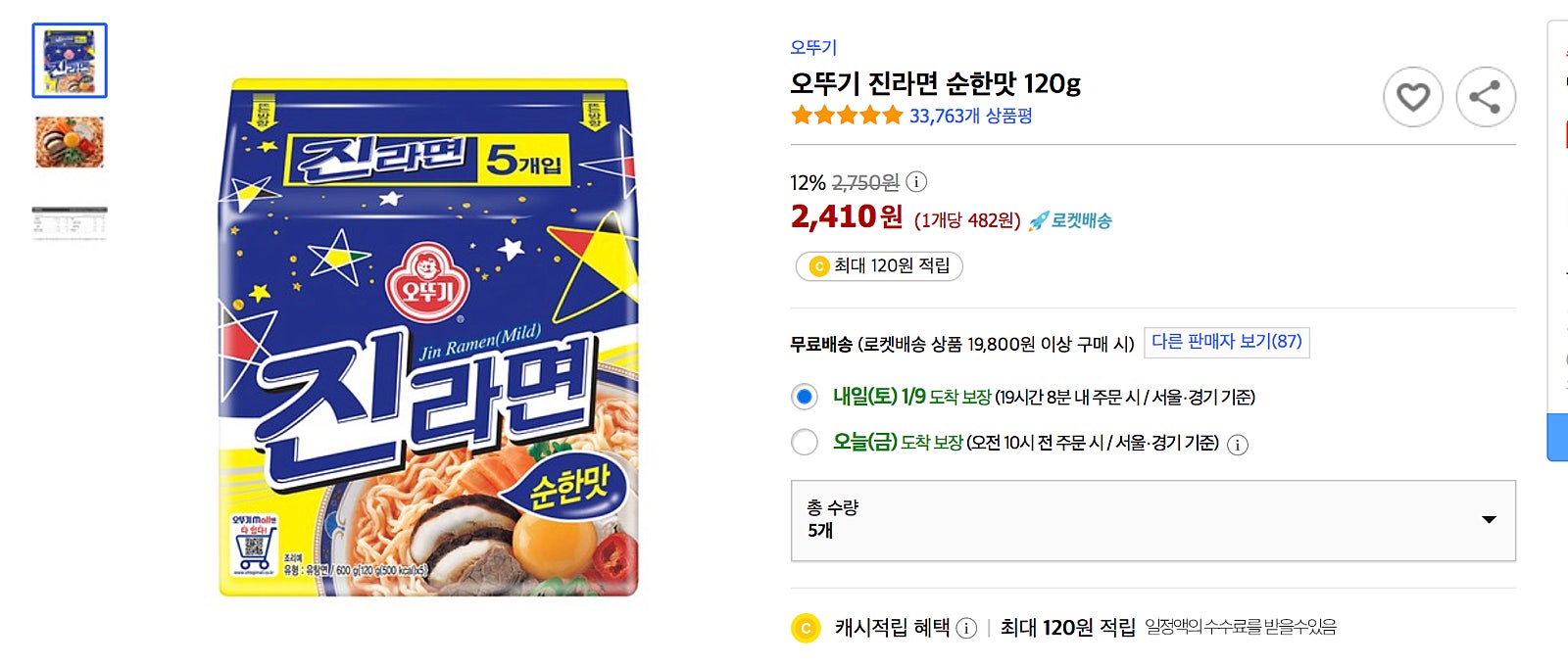1568x666 pixels.
Task: Click info icon beside today delivery option
Action: 1238,445
